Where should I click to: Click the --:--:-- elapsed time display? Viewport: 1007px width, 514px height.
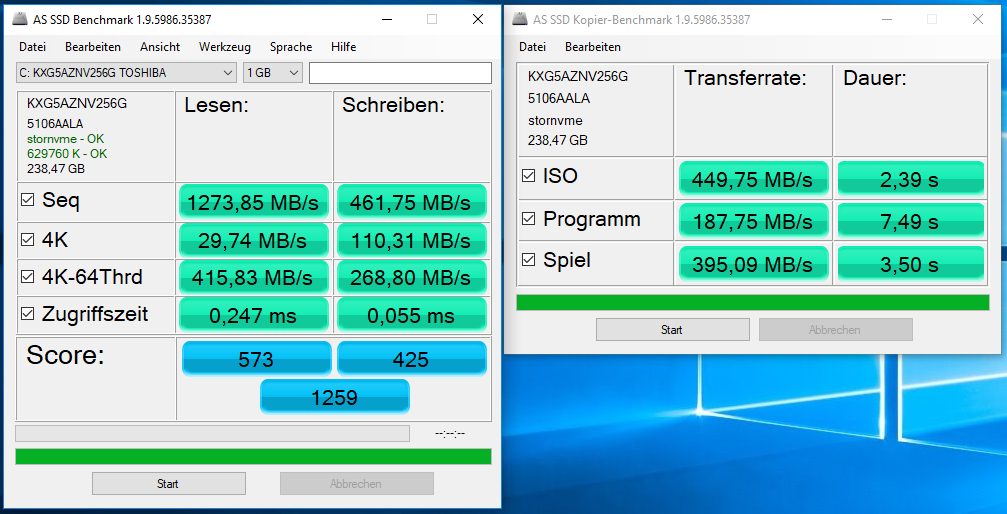[450, 434]
